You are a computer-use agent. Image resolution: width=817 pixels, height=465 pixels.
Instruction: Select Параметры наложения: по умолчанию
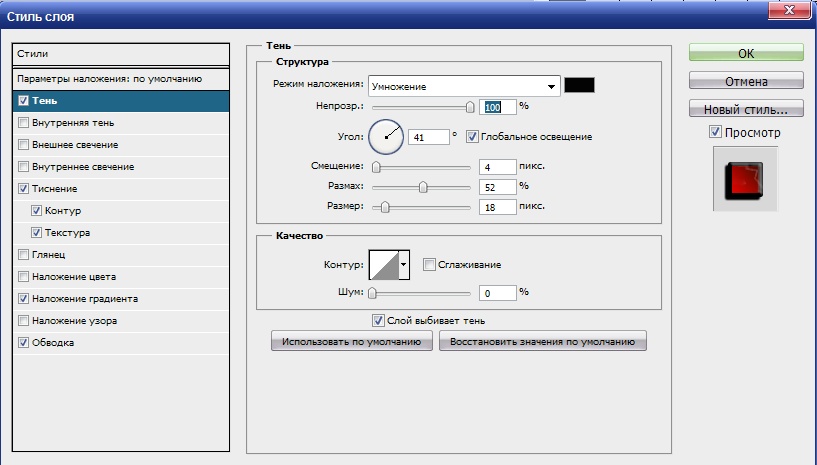tap(110, 78)
